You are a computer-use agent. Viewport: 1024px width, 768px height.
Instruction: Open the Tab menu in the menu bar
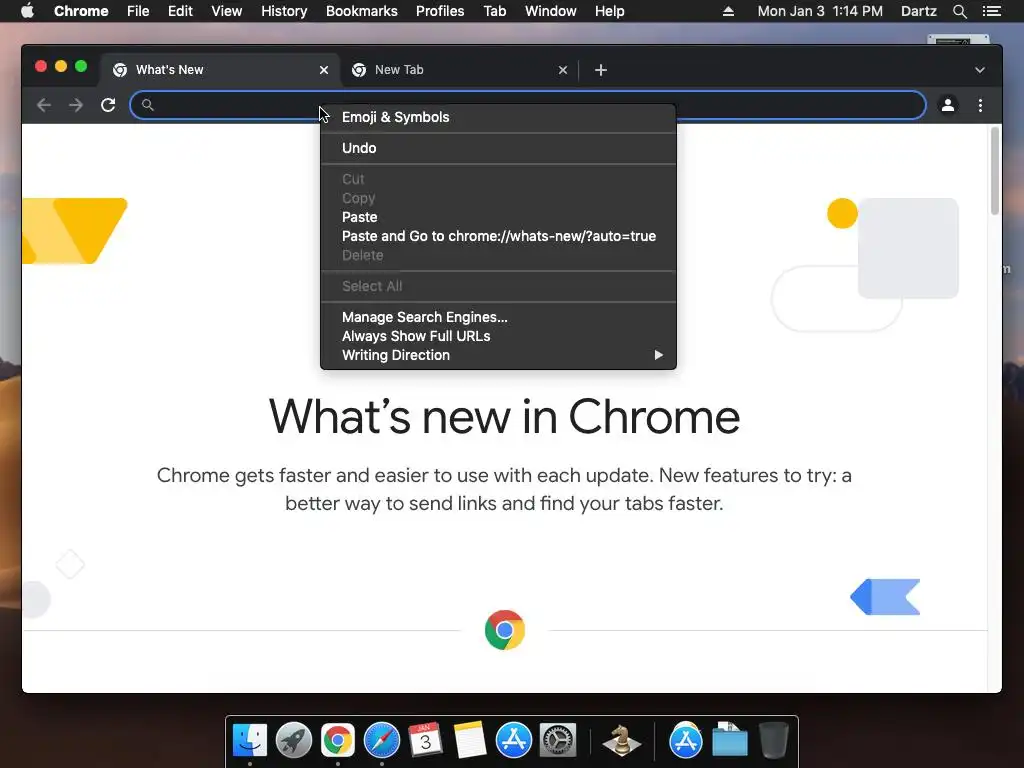[x=494, y=11]
